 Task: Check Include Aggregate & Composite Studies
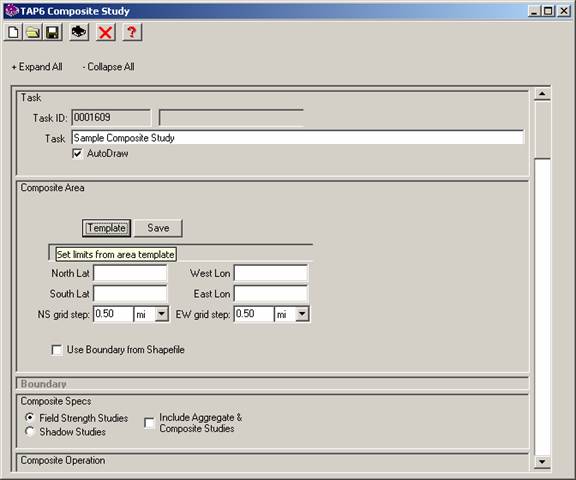[x=149, y=423]
